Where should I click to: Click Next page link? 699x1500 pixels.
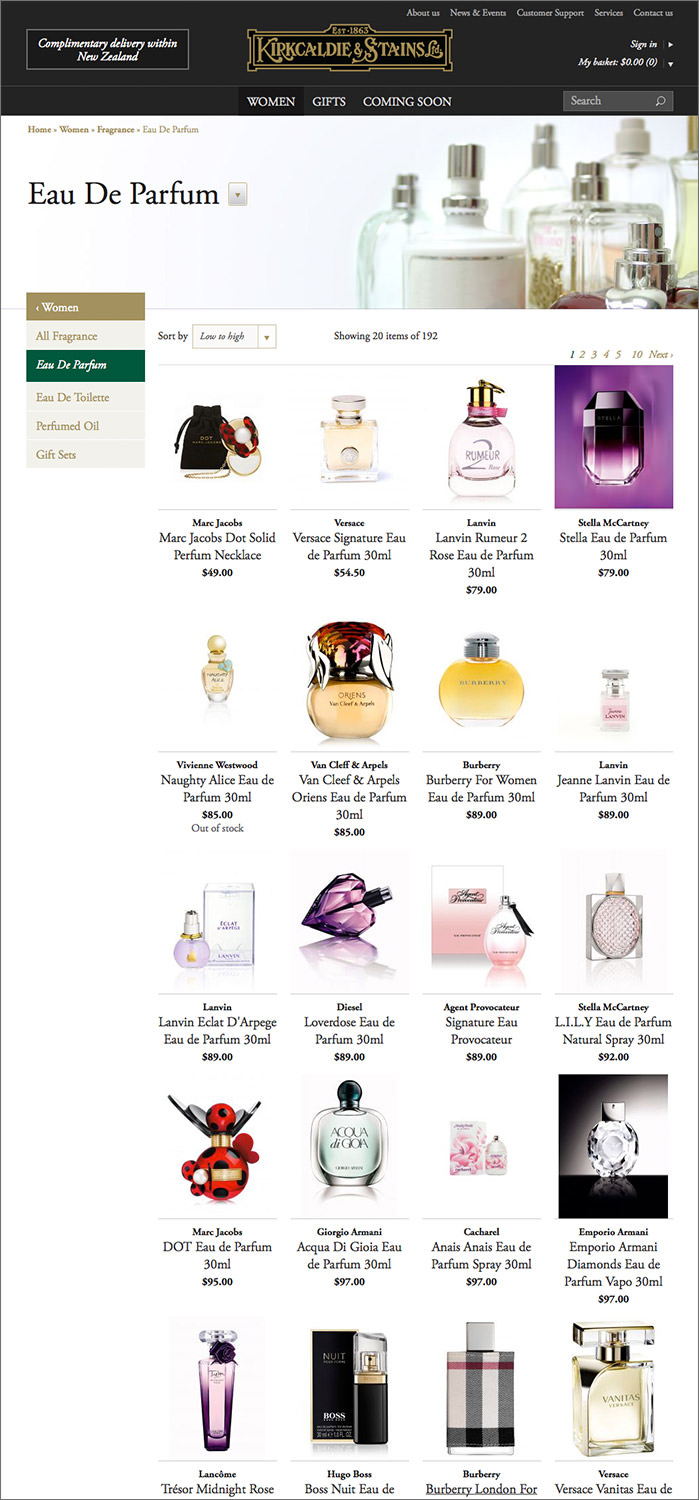(x=660, y=354)
